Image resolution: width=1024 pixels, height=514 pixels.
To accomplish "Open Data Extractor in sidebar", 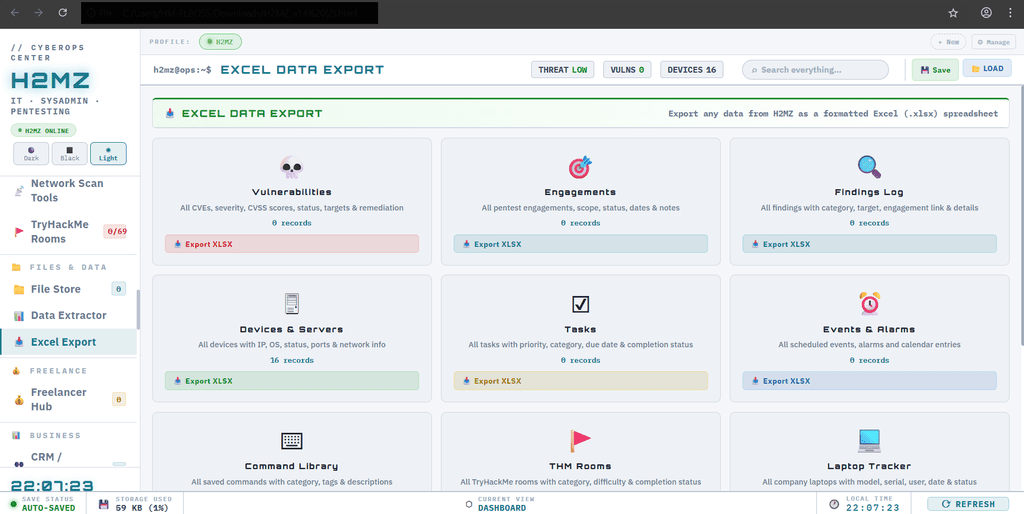I will [68, 315].
